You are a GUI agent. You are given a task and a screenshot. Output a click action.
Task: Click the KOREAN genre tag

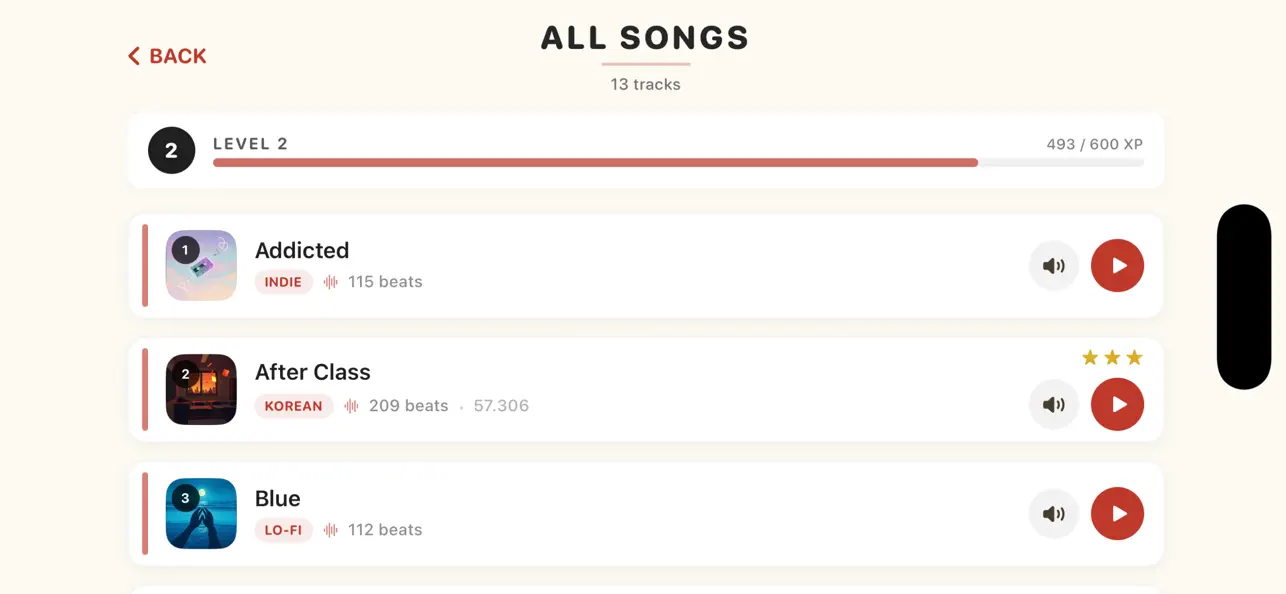click(x=294, y=406)
